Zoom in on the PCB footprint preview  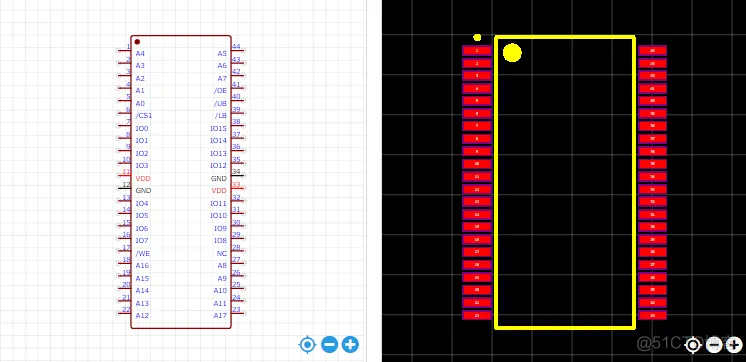[734, 345]
